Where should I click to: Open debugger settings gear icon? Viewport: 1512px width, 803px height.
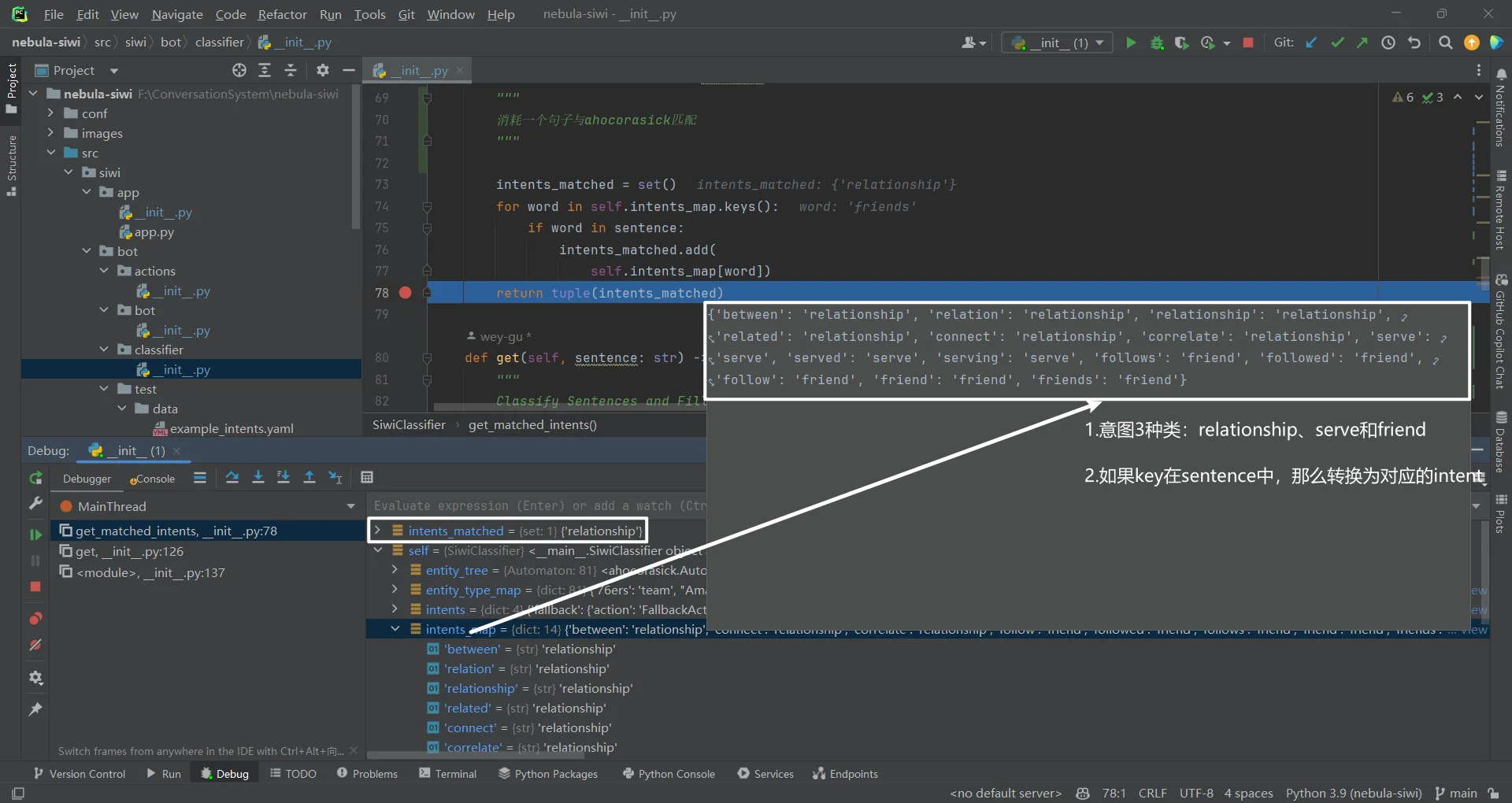(x=35, y=678)
